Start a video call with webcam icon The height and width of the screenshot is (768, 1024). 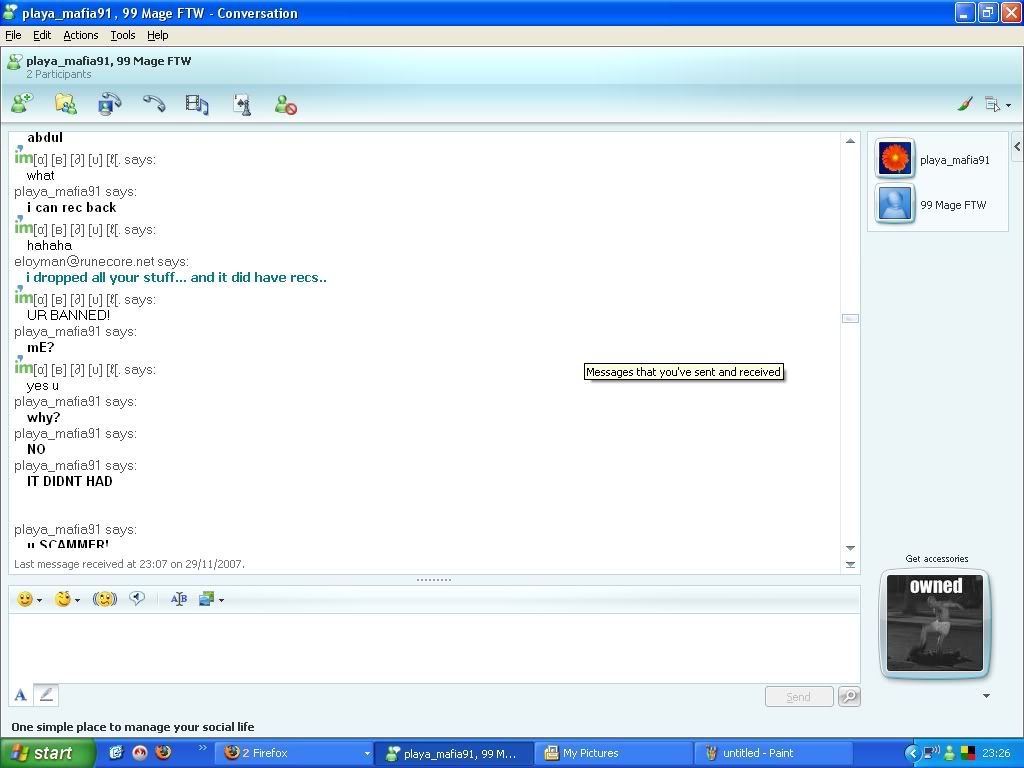109,103
